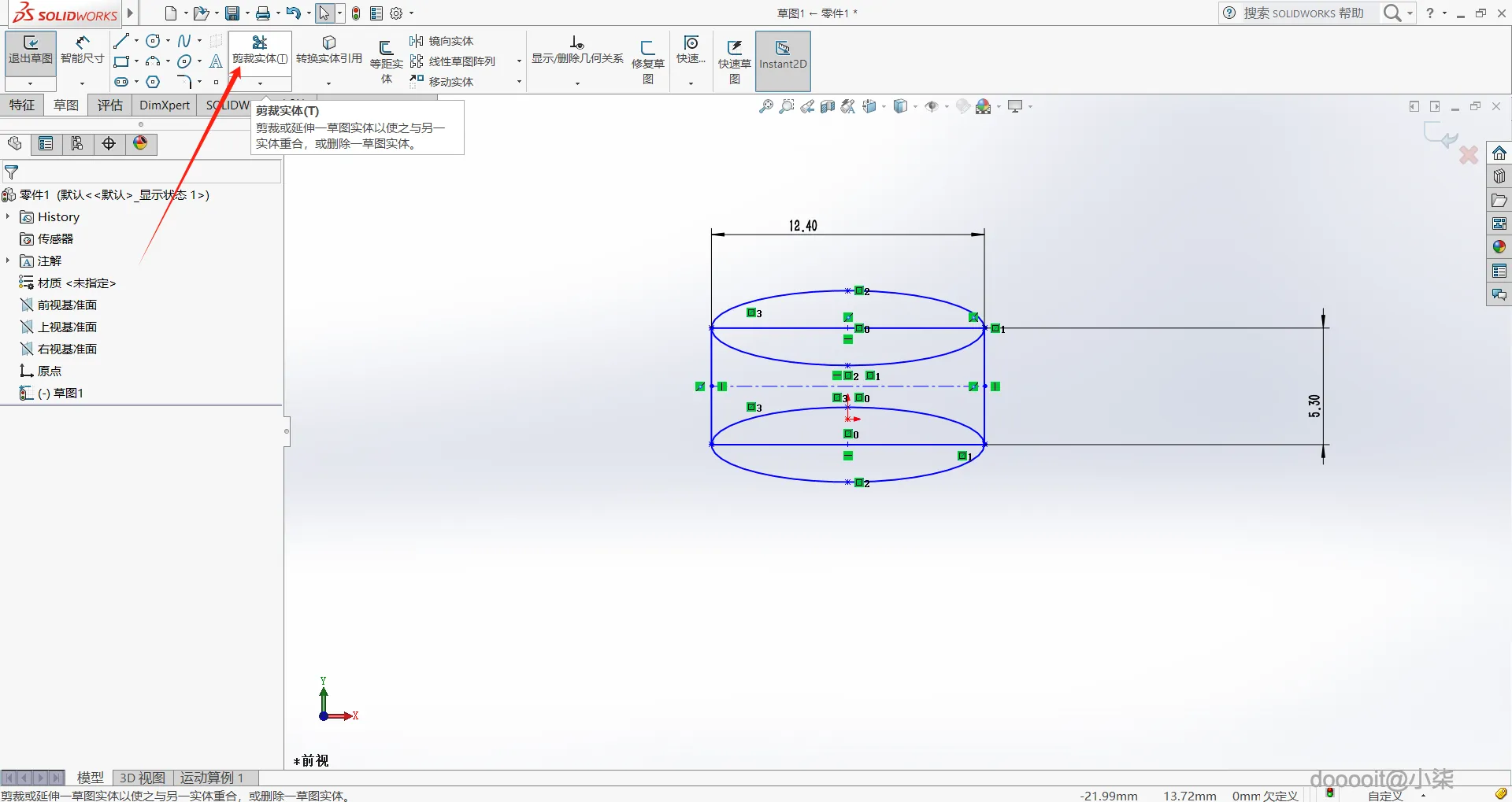Viewport: 1512px width, 802px height.
Task: Open the DimXpertManager tab
Action: (109, 143)
